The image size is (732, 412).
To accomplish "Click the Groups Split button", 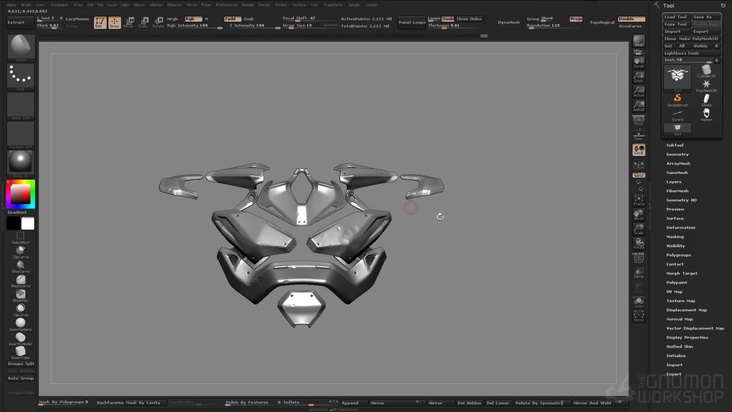I will (21, 363).
